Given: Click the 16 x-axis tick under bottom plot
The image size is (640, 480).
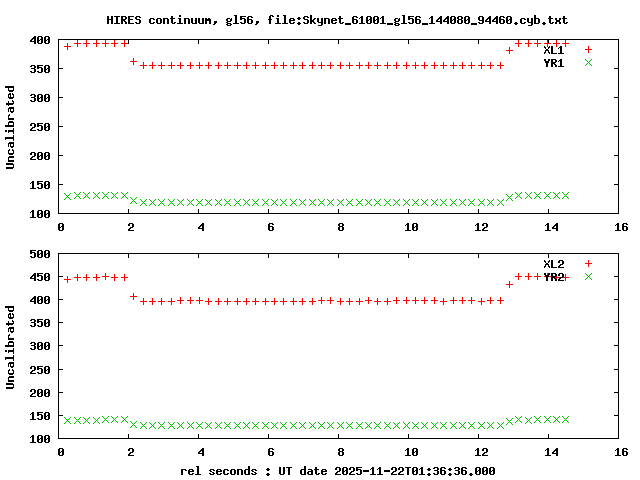Looking at the screenshot, I should pos(621,452).
